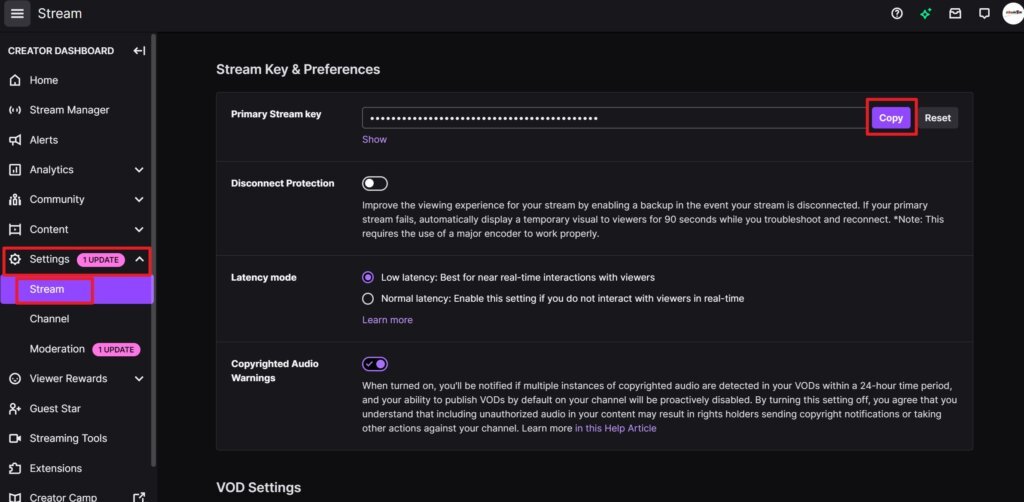Copy the primary stream key

coord(891,118)
